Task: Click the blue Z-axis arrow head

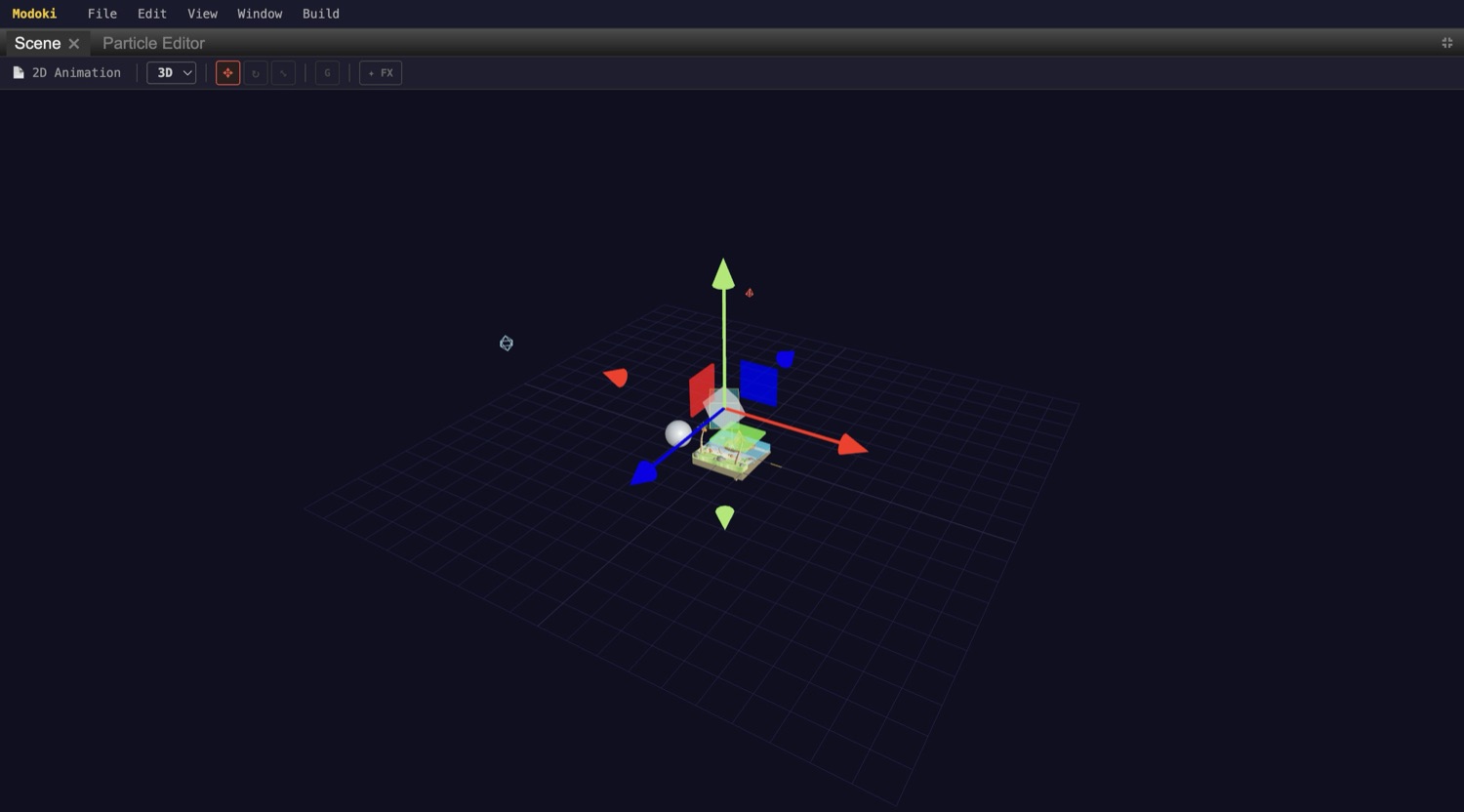Action: [643, 474]
